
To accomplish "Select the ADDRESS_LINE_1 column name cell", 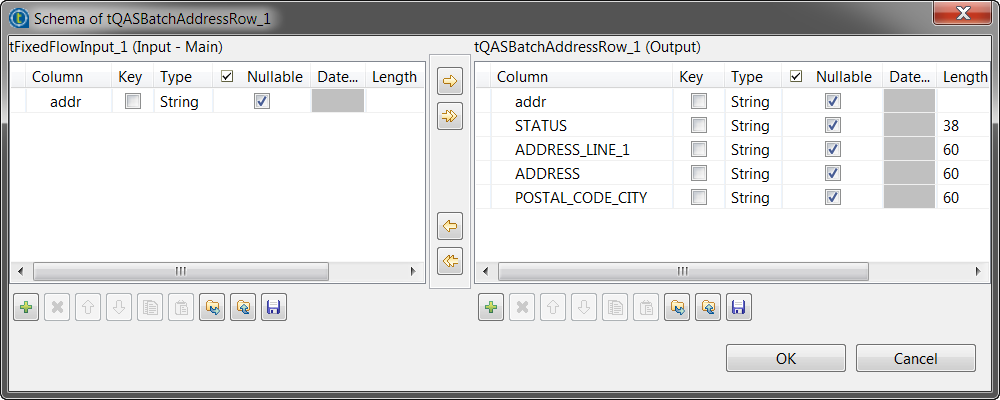I will click(582, 149).
